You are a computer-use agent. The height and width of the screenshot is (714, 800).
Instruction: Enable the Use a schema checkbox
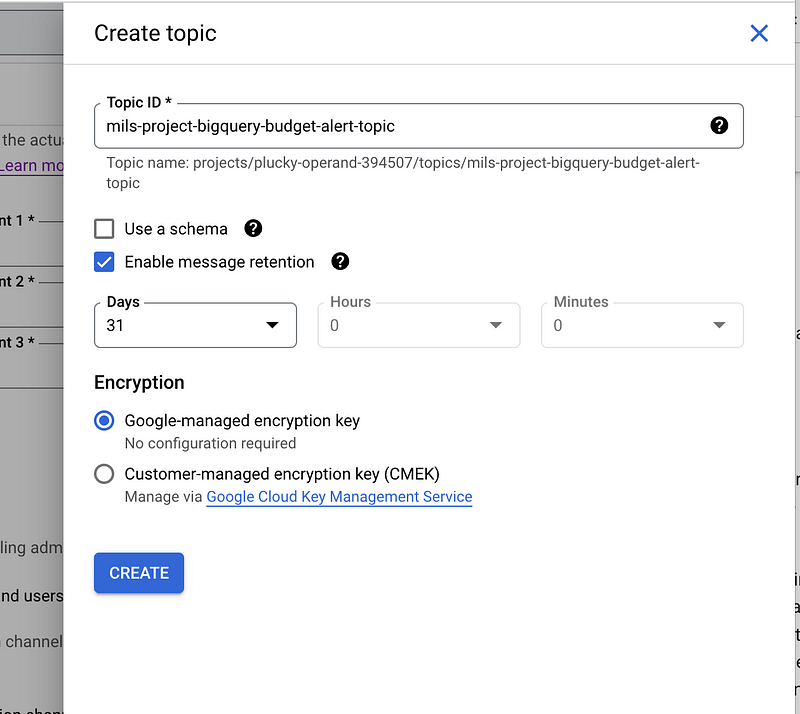104,229
